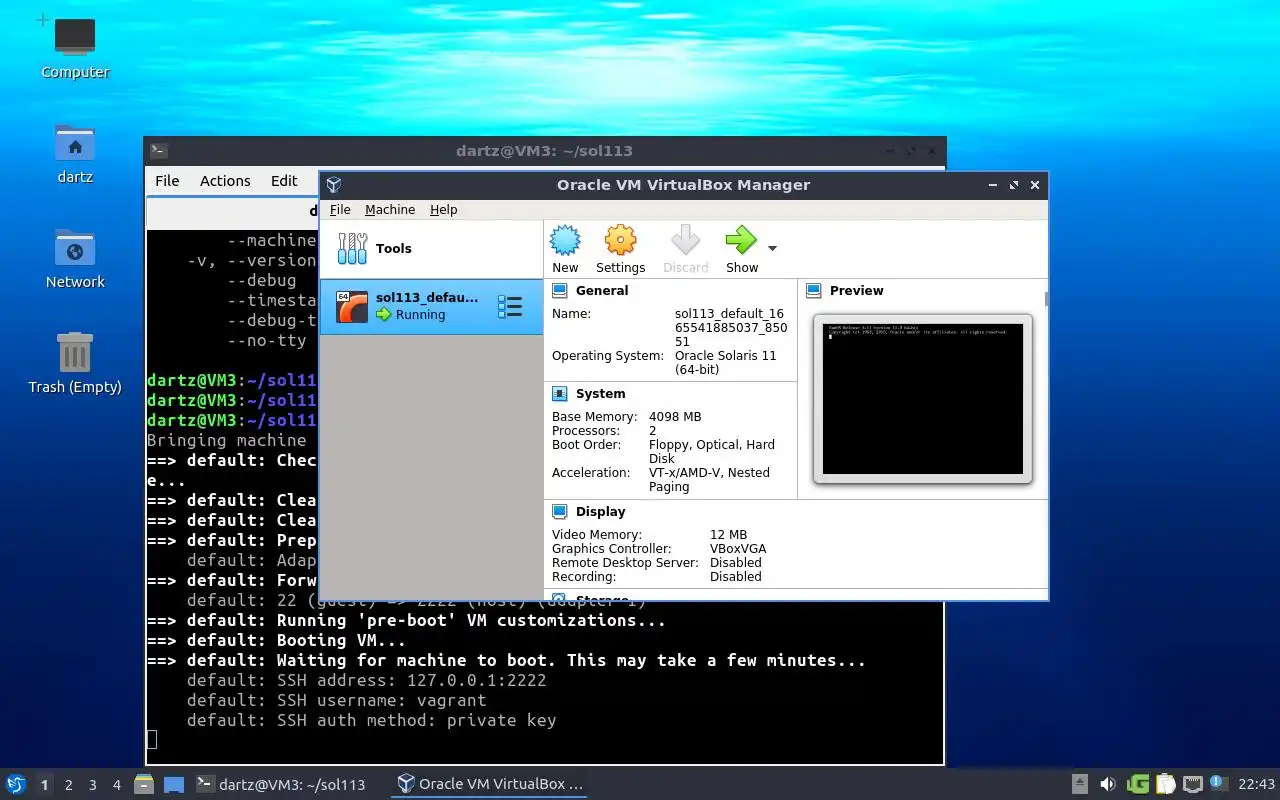Click the show desktop taskbar icon
This screenshot has width=1280, height=800.
click(x=174, y=785)
